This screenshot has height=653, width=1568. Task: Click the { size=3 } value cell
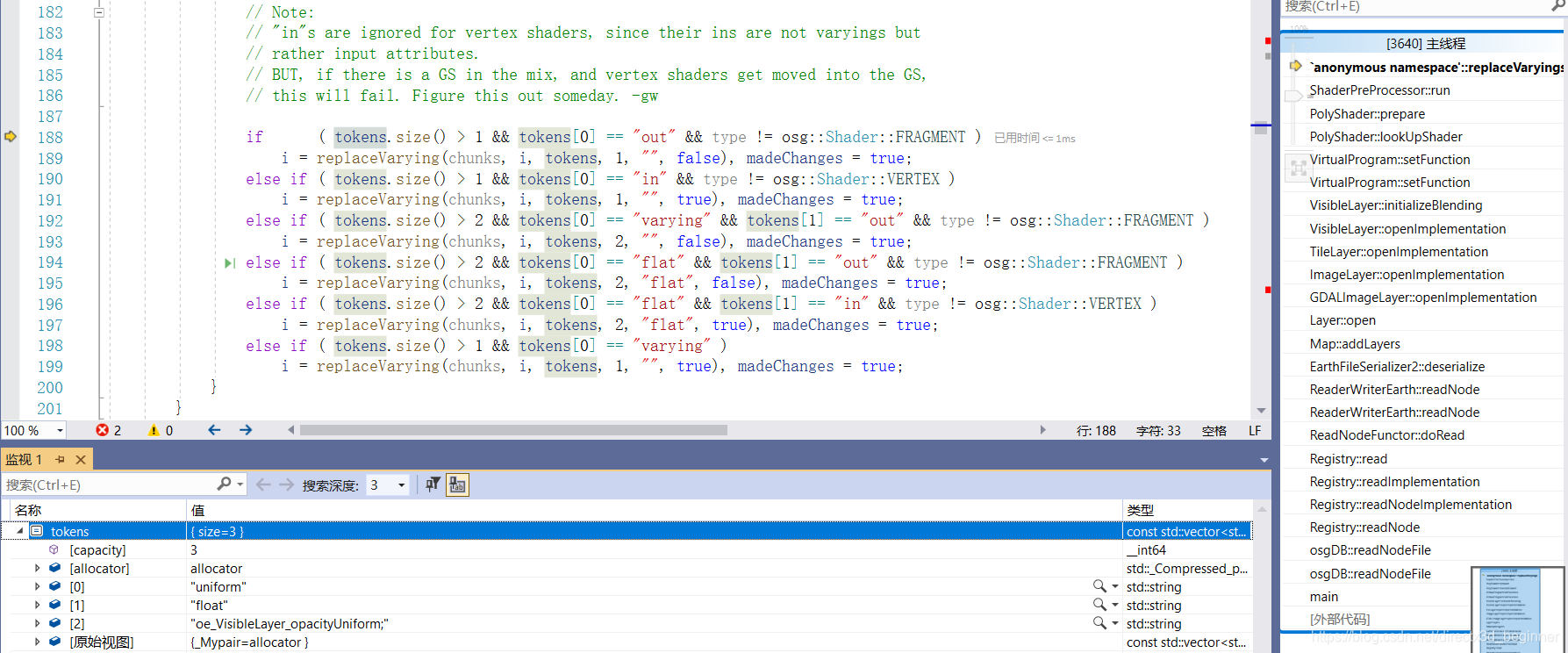655,531
